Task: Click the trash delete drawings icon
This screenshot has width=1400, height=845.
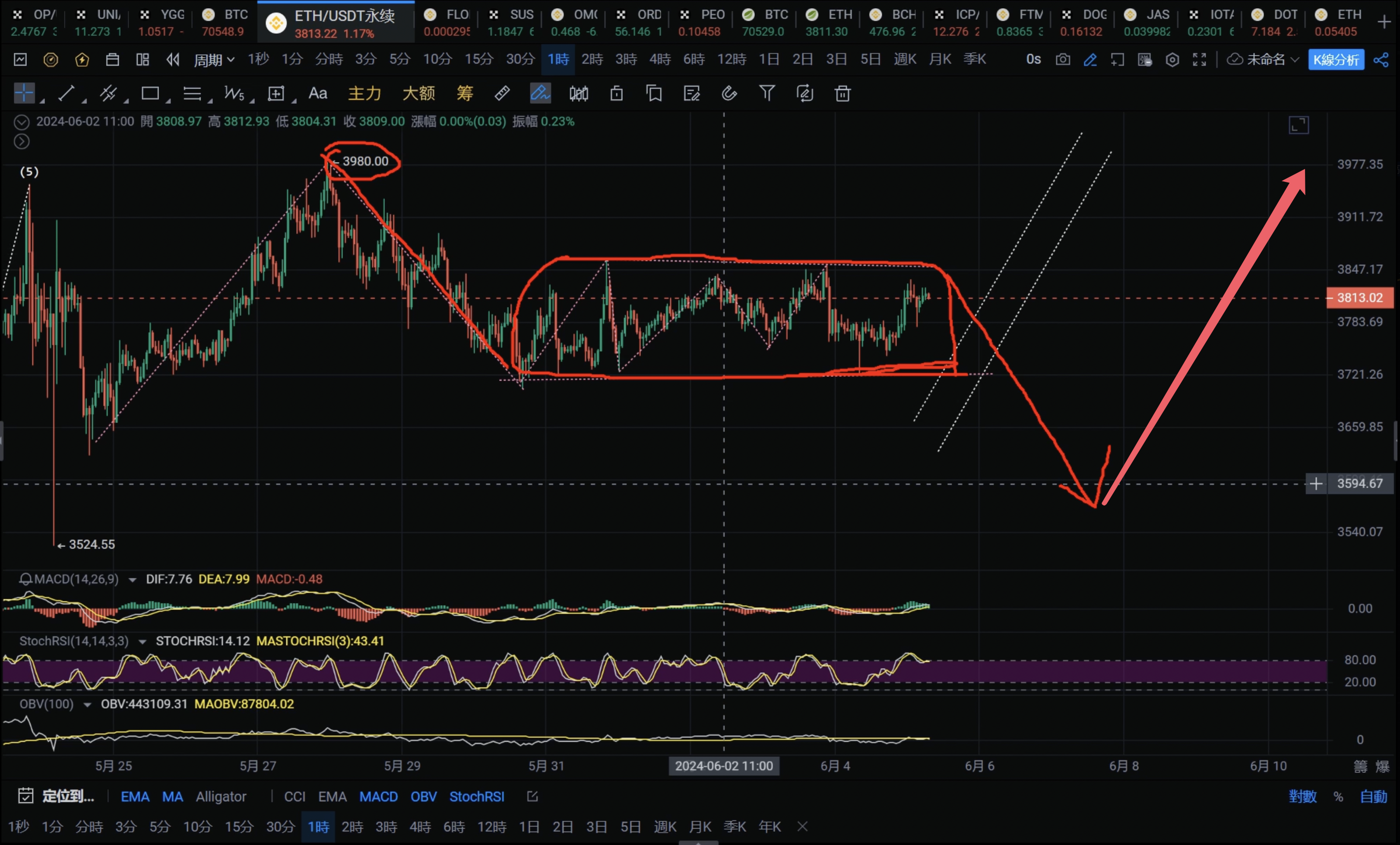Action: [x=842, y=93]
